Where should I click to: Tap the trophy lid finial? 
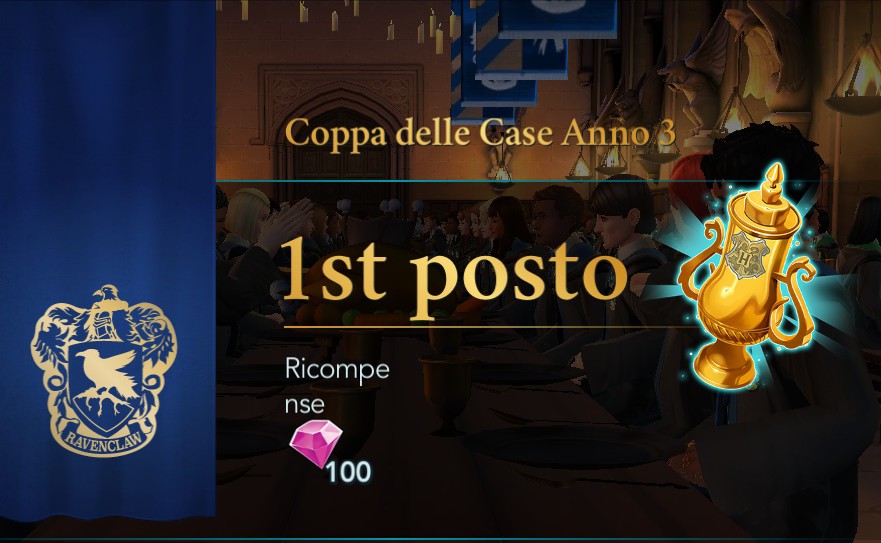775,183
